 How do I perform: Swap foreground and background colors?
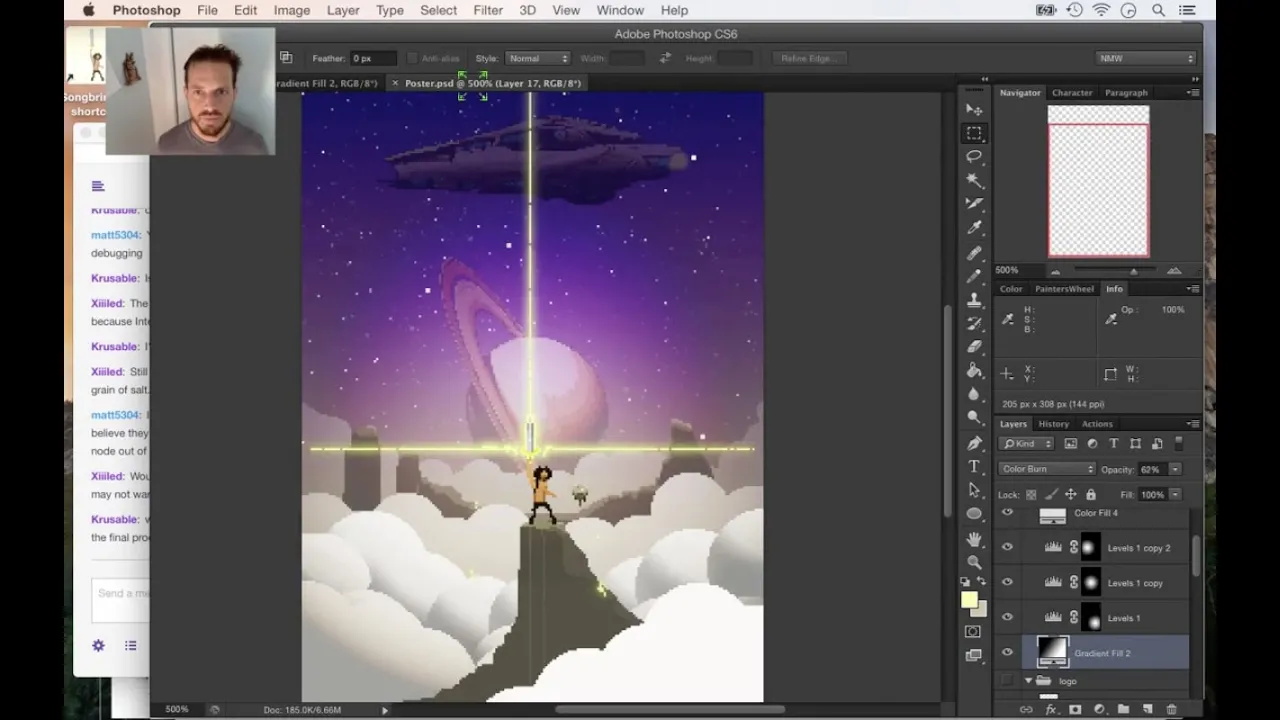[x=981, y=582]
